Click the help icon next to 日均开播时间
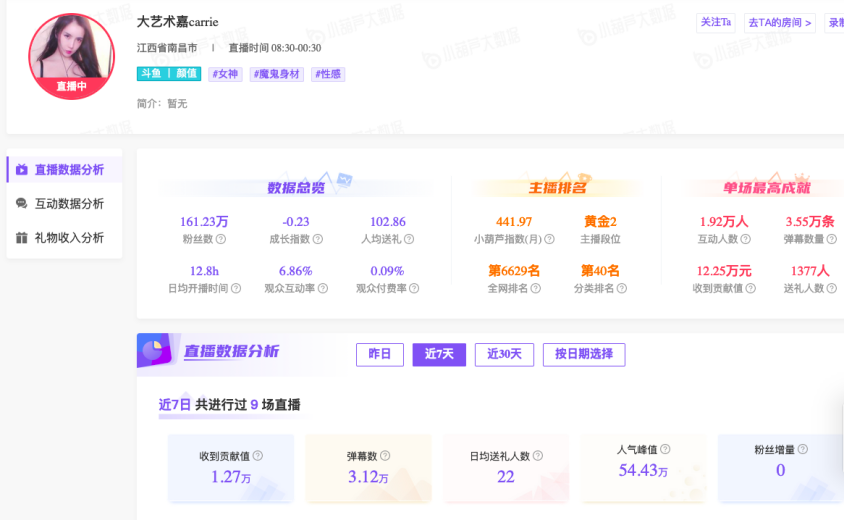Screen dimensions: 844x520 point(236,289)
